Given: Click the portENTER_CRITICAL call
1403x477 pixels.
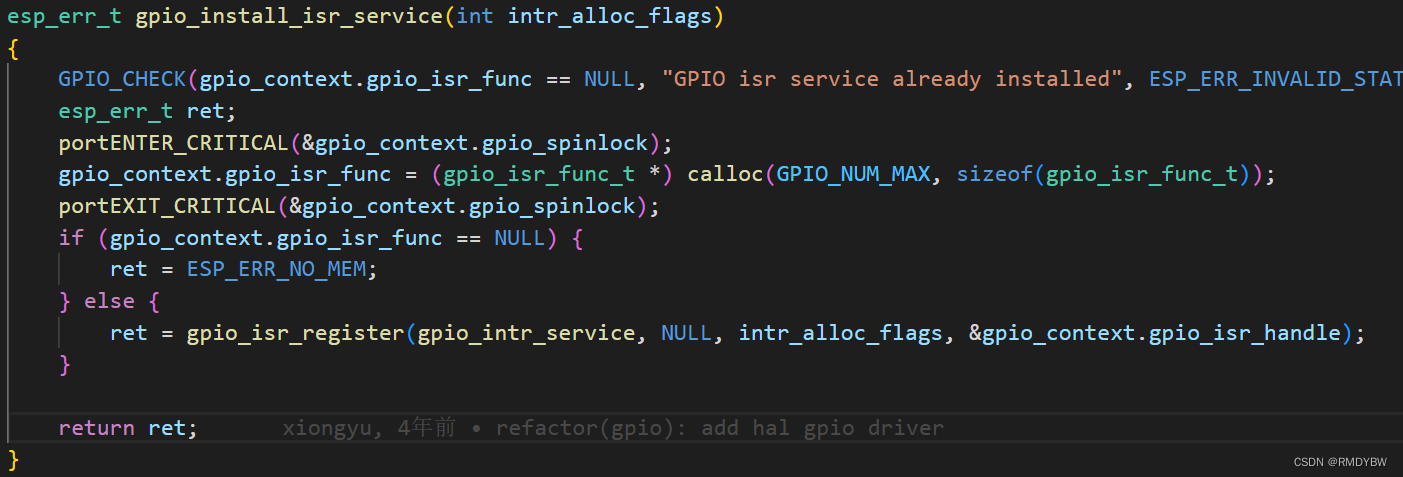Looking at the screenshot, I should tap(173, 143).
